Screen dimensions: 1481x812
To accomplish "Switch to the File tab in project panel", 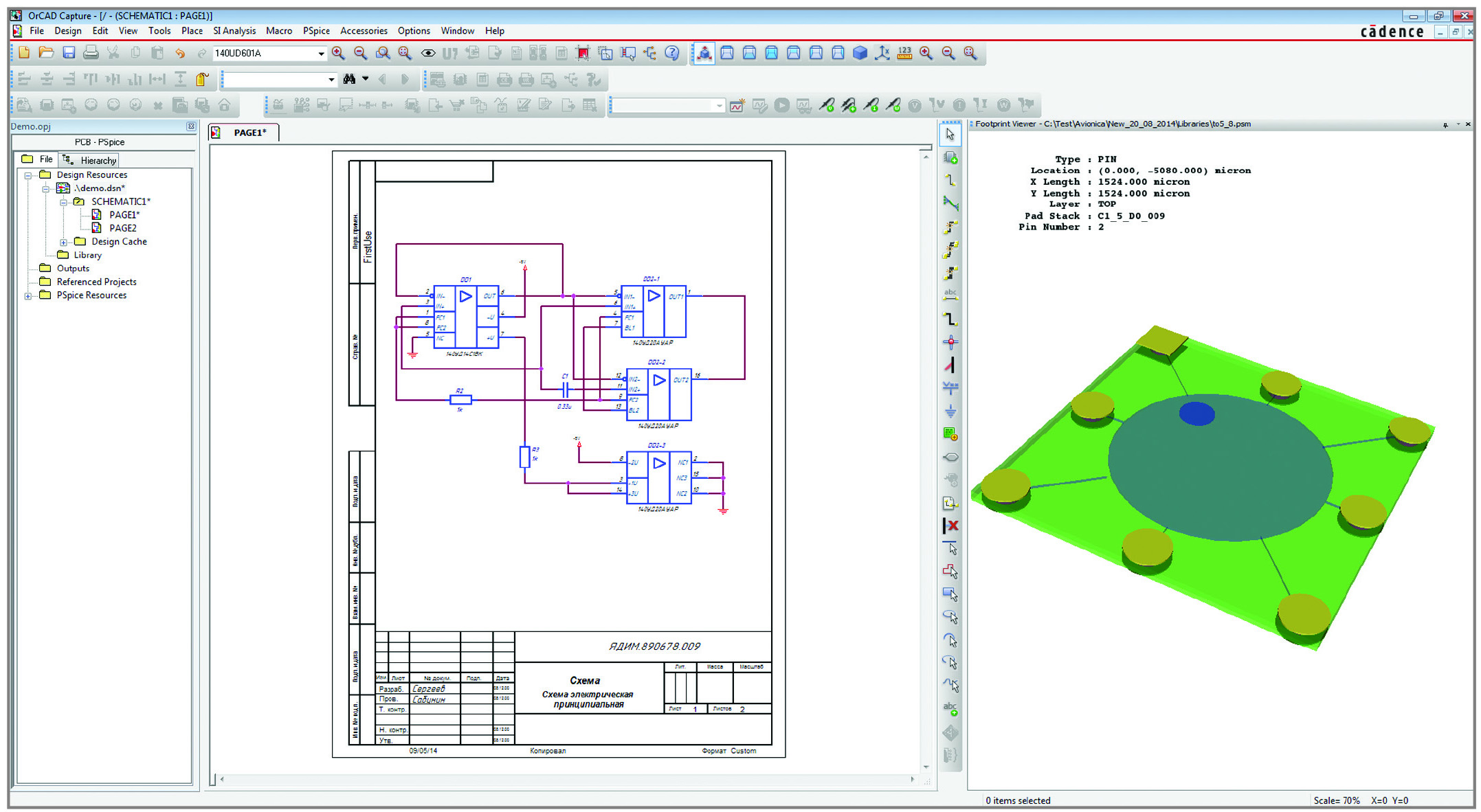I will tap(38, 159).
